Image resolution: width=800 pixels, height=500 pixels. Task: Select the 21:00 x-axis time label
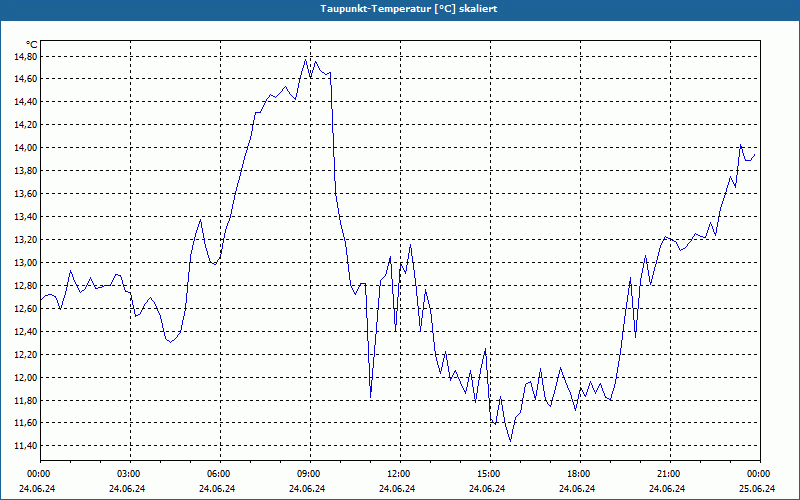[668, 474]
